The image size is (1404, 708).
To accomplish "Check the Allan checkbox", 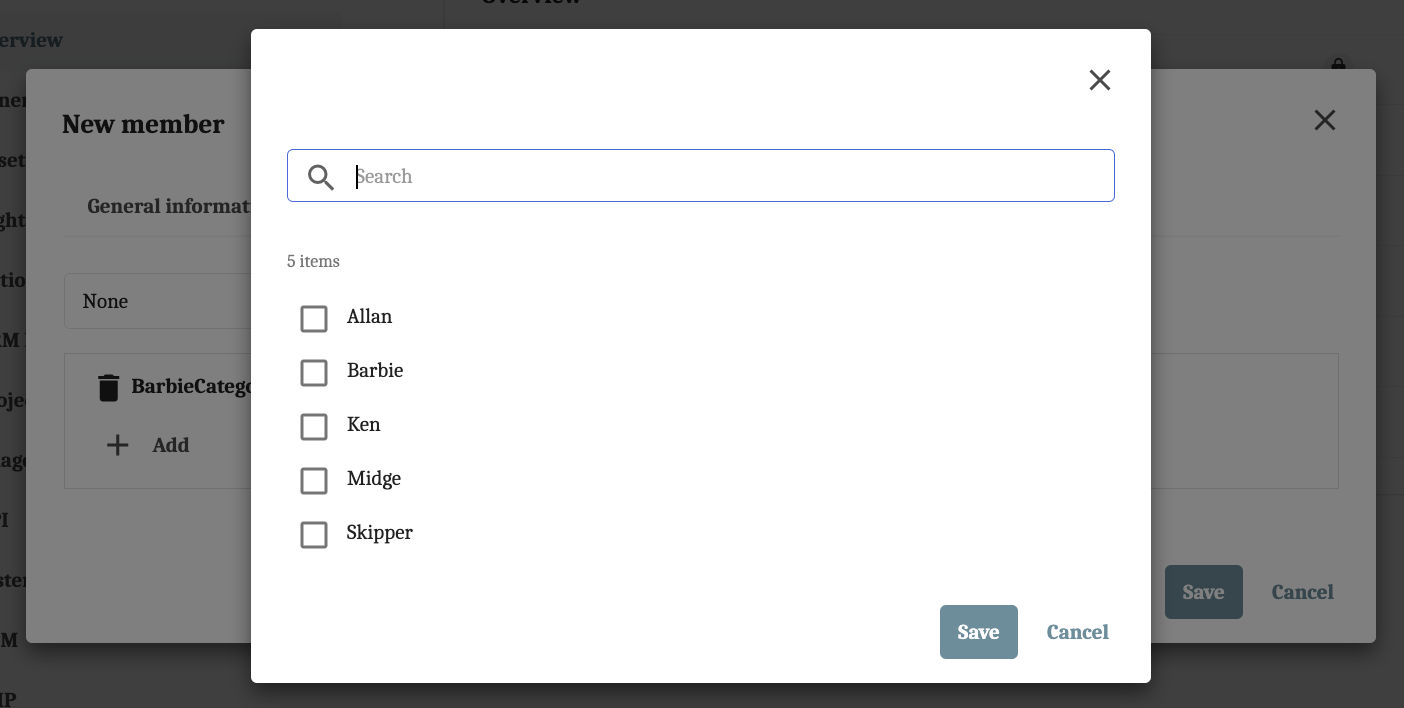I will point(314,319).
